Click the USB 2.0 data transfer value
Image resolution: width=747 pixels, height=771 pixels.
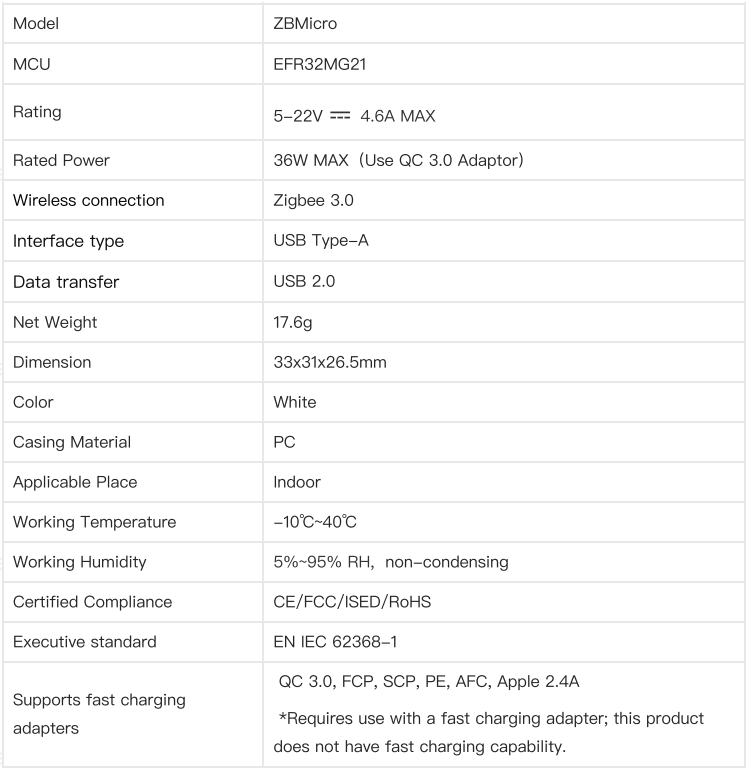pos(304,281)
